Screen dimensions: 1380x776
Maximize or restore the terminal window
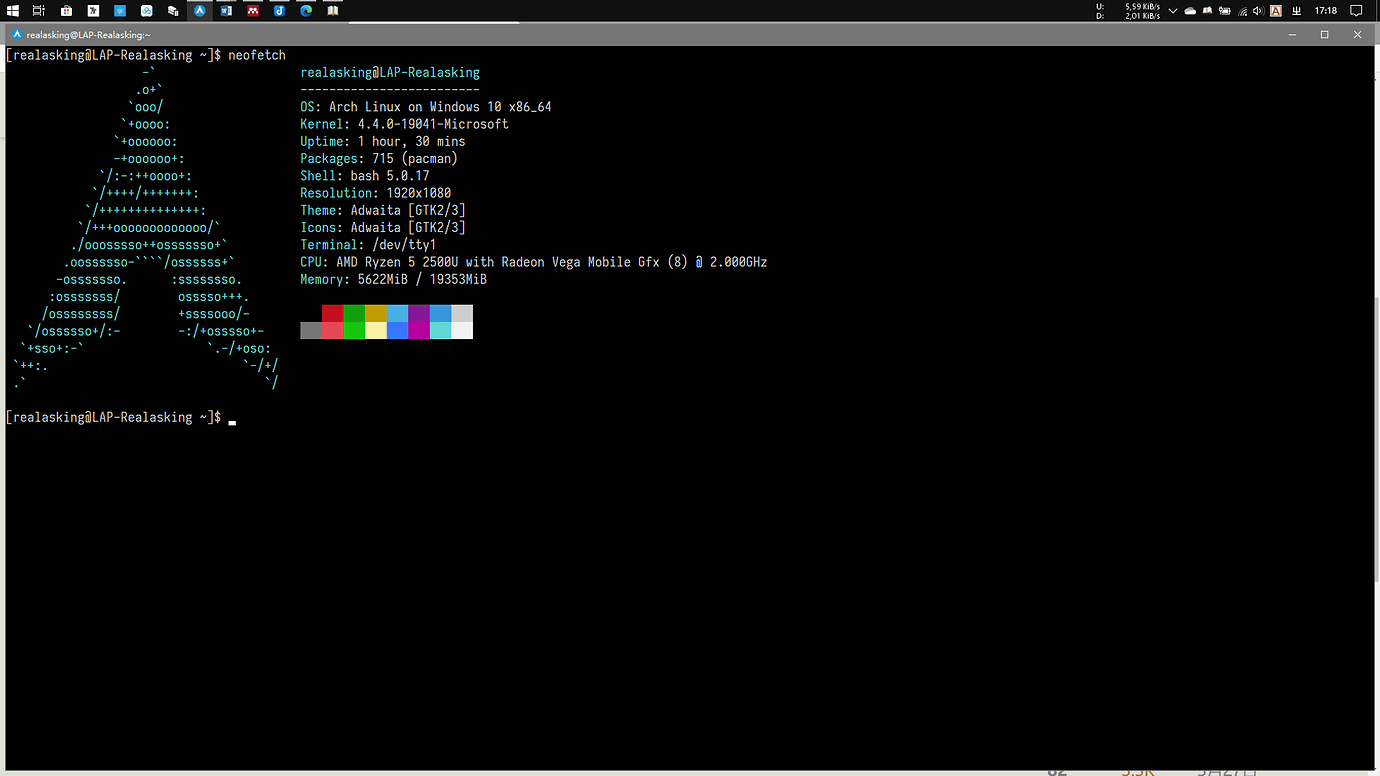pyautogui.click(x=1324, y=34)
